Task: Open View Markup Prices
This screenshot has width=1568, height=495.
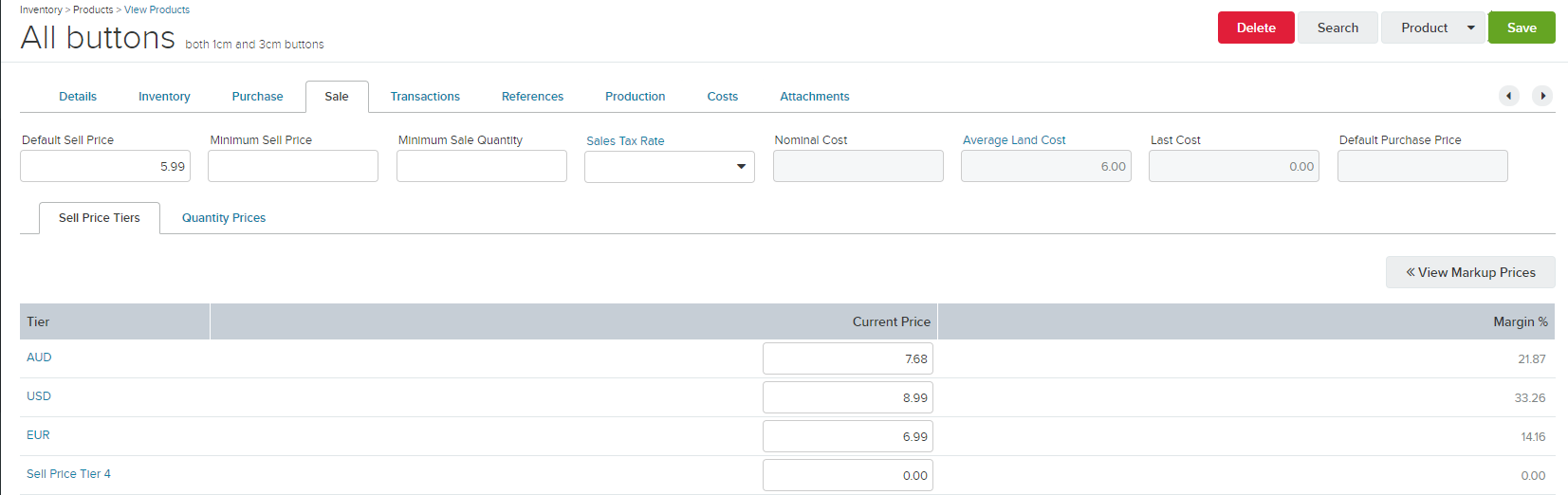Action: [x=1470, y=272]
